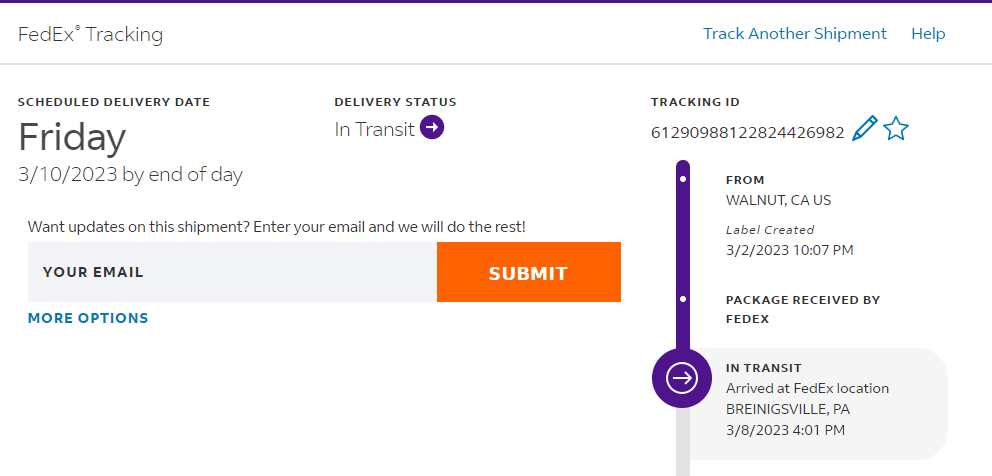Viewport: 992px width, 476px height.
Task: Expand MORE OPTIONS for shipment updates
Action: 88,318
